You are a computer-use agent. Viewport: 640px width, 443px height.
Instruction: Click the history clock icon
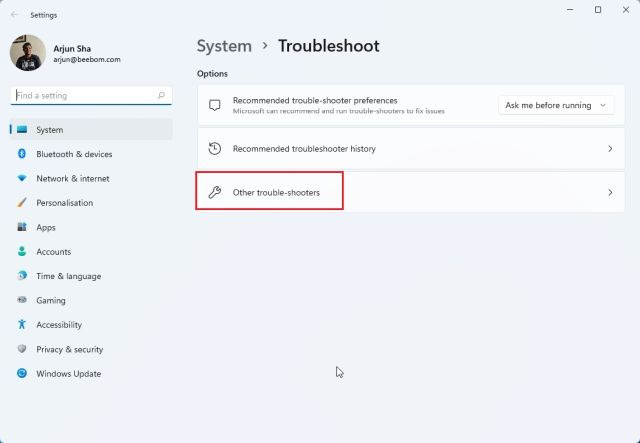pyautogui.click(x=215, y=149)
